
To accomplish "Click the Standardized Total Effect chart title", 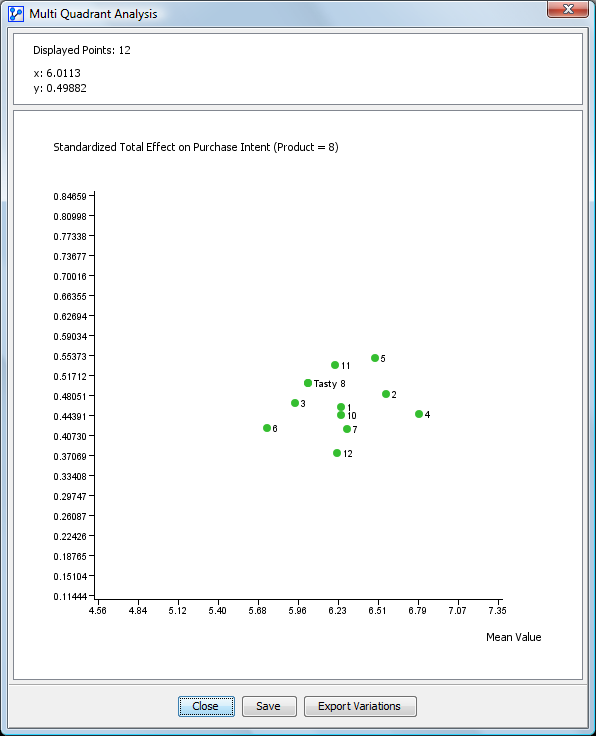I will point(196,147).
